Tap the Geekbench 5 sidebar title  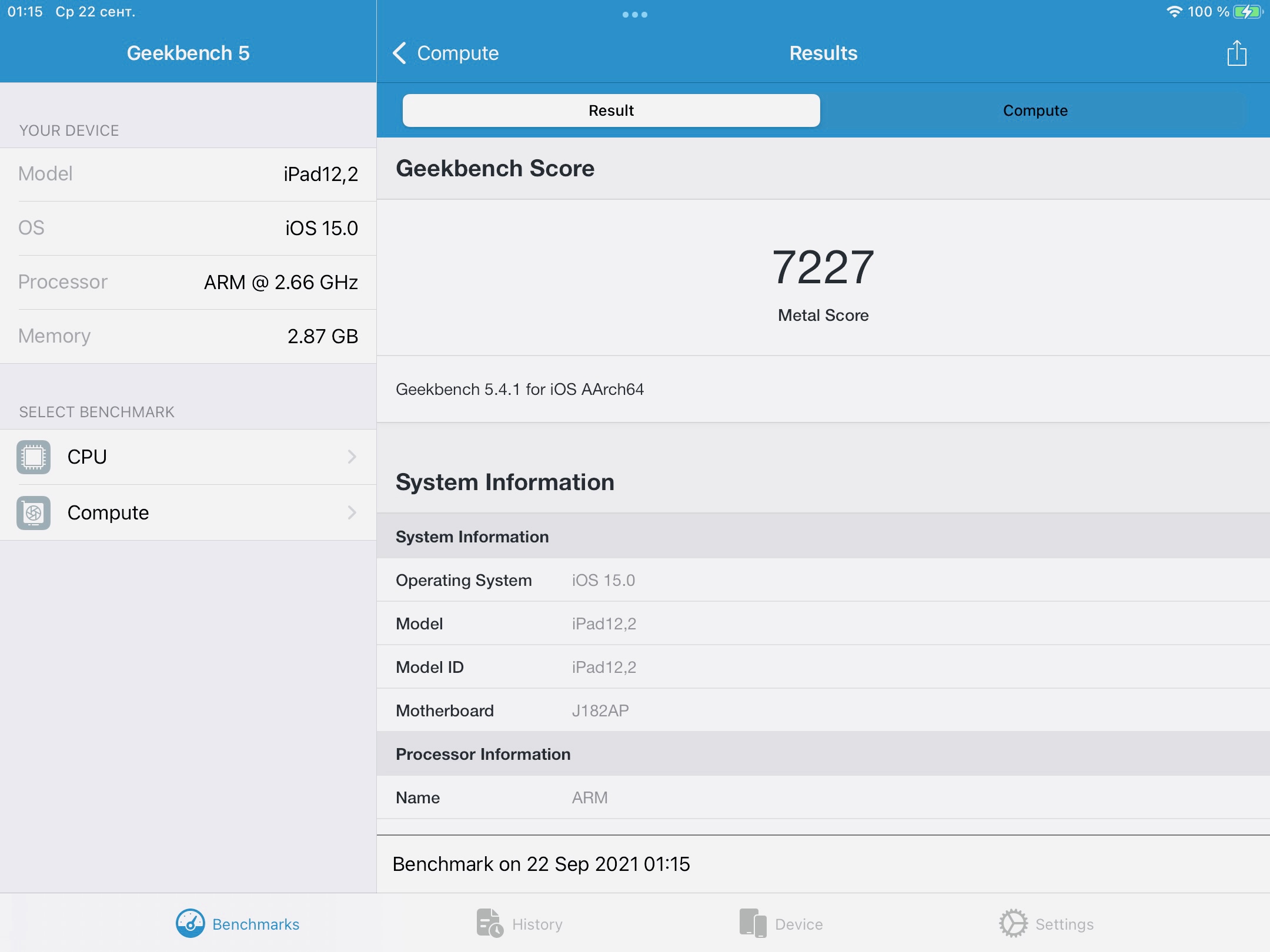tap(188, 53)
